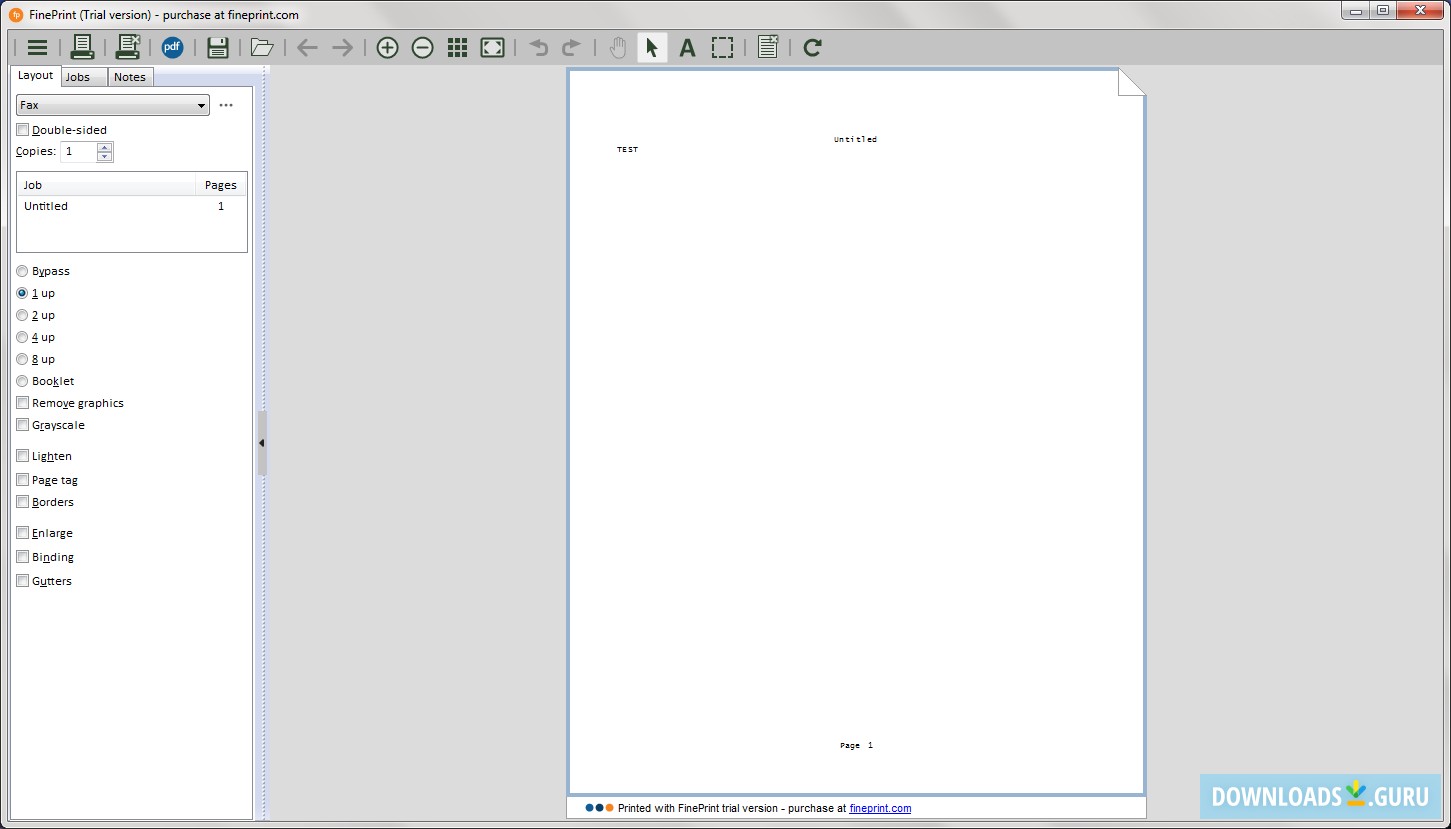Go to the previous page arrow
1451x829 pixels.
click(307, 48)
